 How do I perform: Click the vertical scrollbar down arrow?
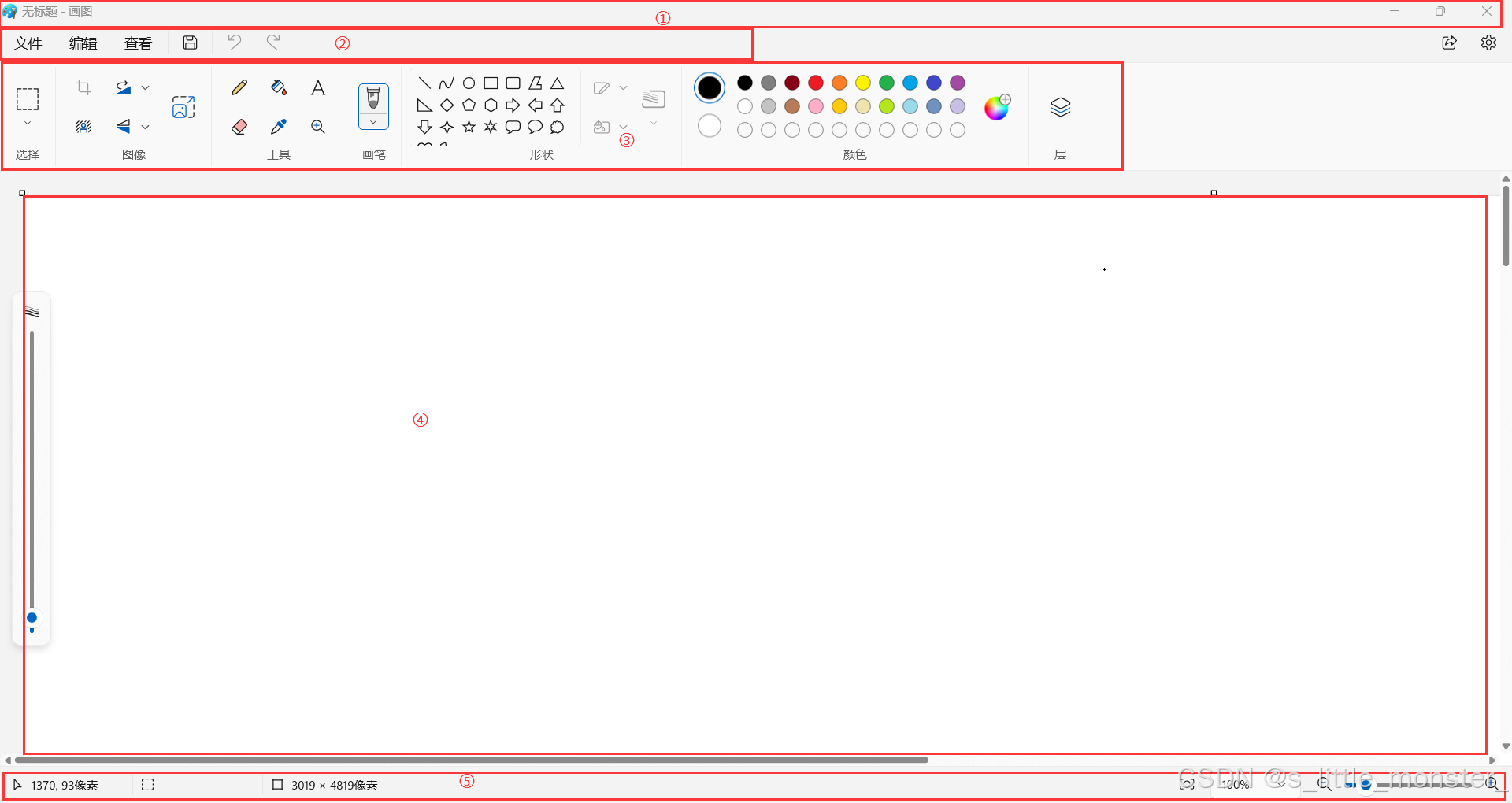[1506, 746]
